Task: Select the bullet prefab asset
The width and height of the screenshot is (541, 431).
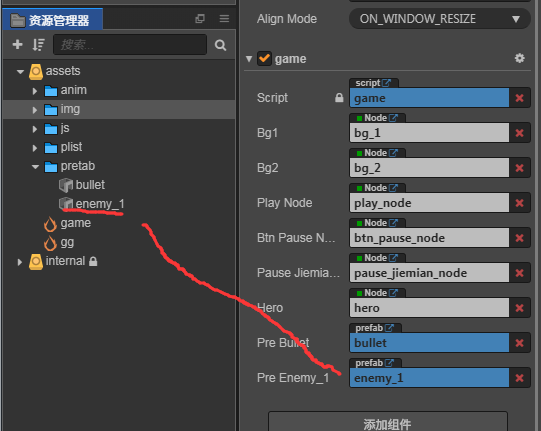Action: 82,185
